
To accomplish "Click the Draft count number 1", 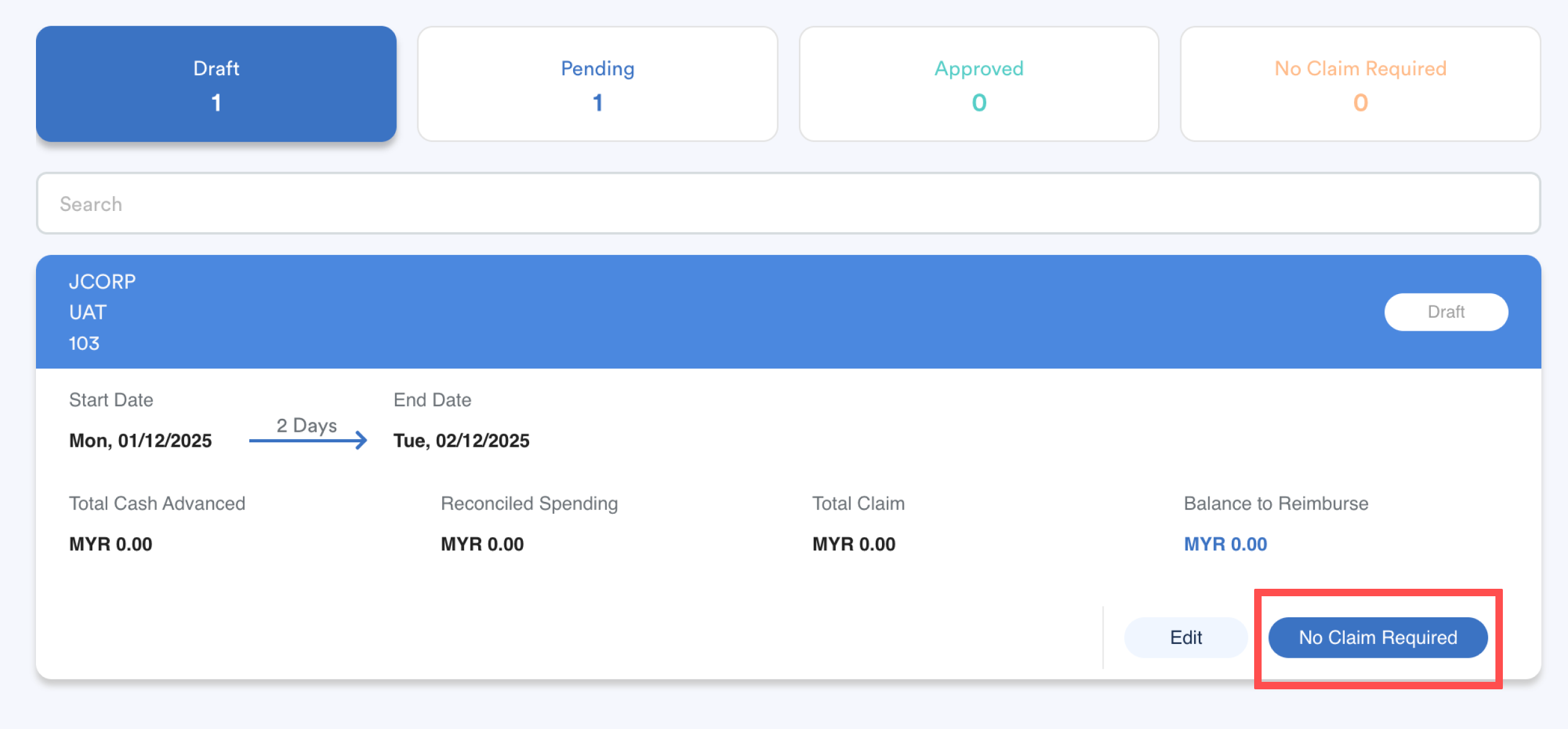I will pos(216,102).
